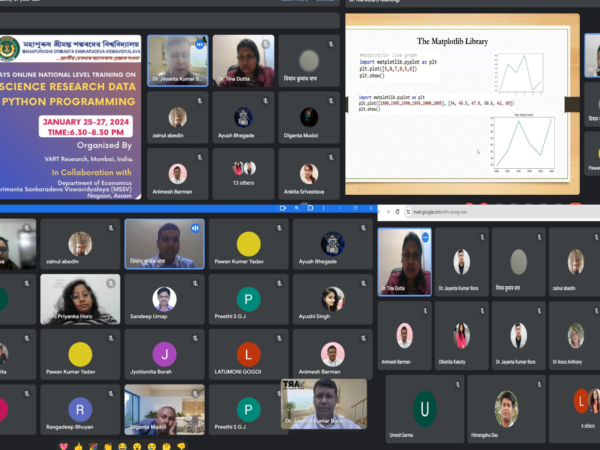
Task: Send the party popper reaction emoji
Action: point(93,446)
